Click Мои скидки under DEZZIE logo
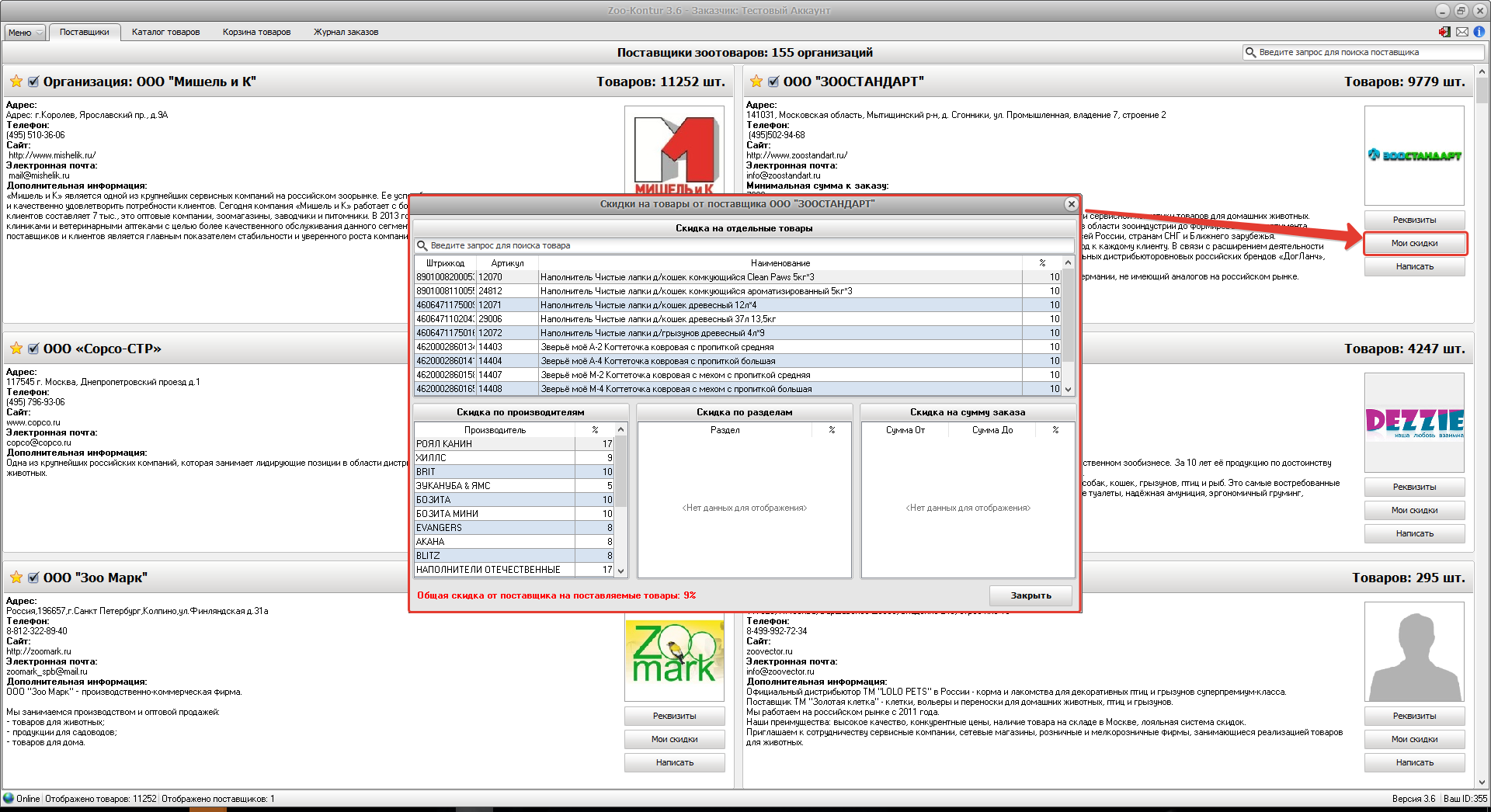The image size is (1491, 812). pos(1414,510)
